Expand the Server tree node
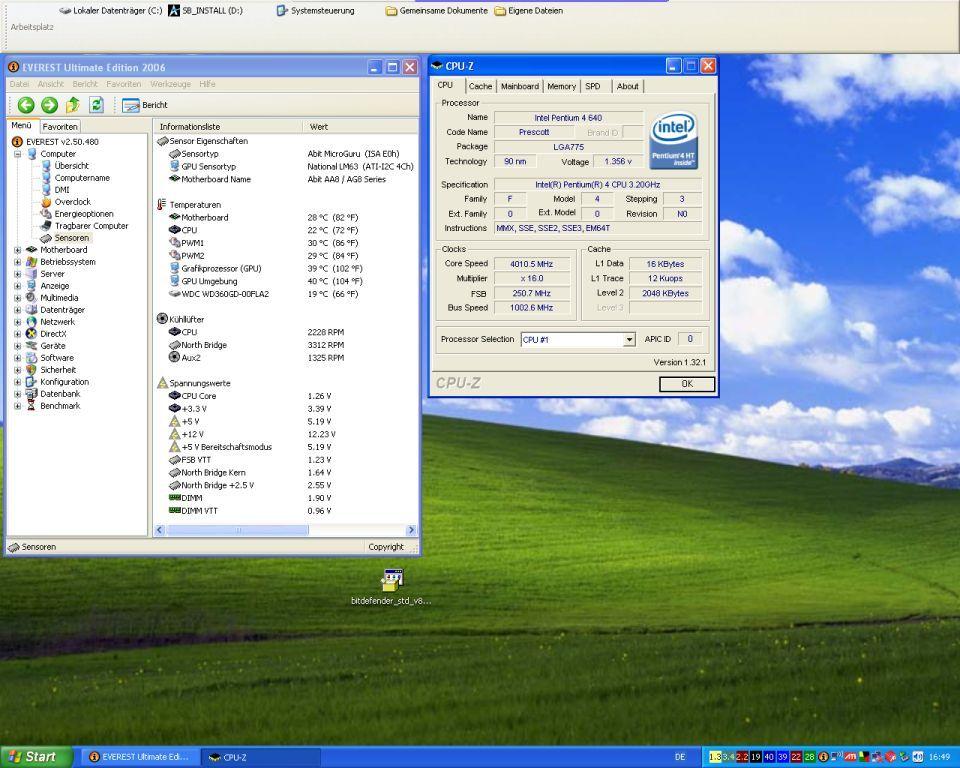Screen dimensions: 960x768 pyautogui.click(x=18, y=274)
